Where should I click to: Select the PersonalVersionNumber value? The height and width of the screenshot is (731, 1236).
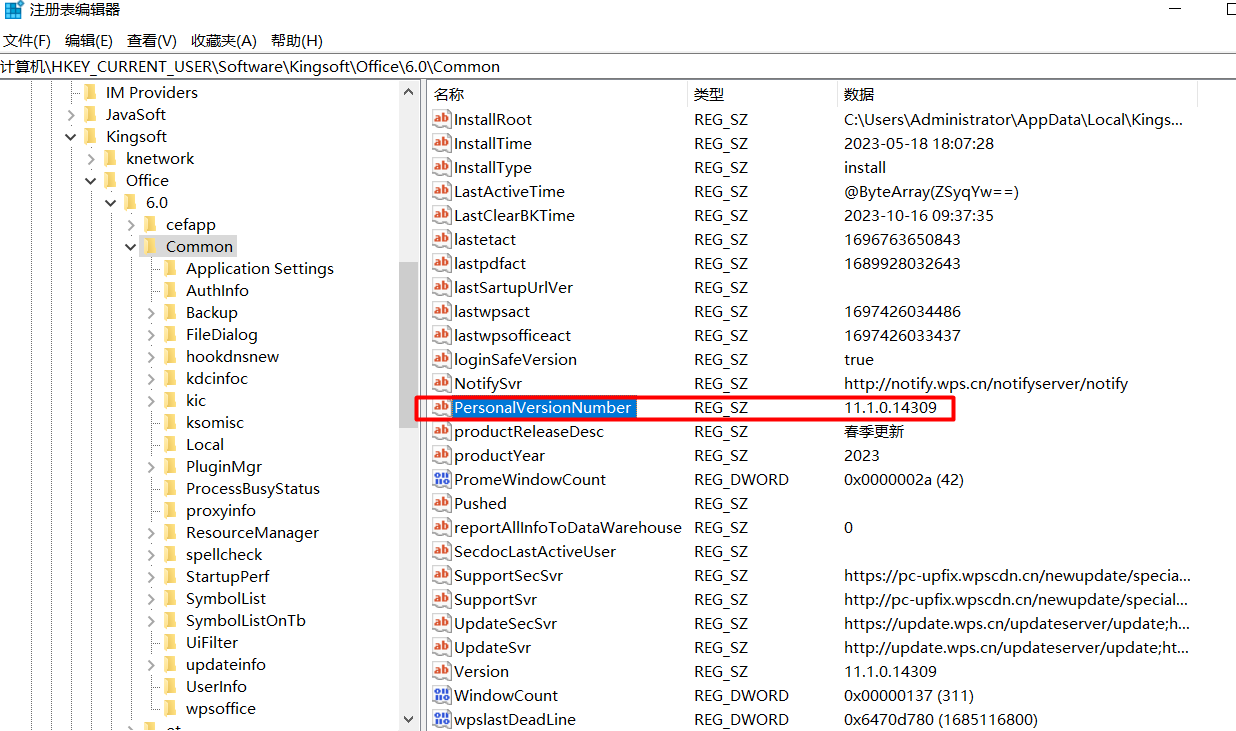pos(543,407)
